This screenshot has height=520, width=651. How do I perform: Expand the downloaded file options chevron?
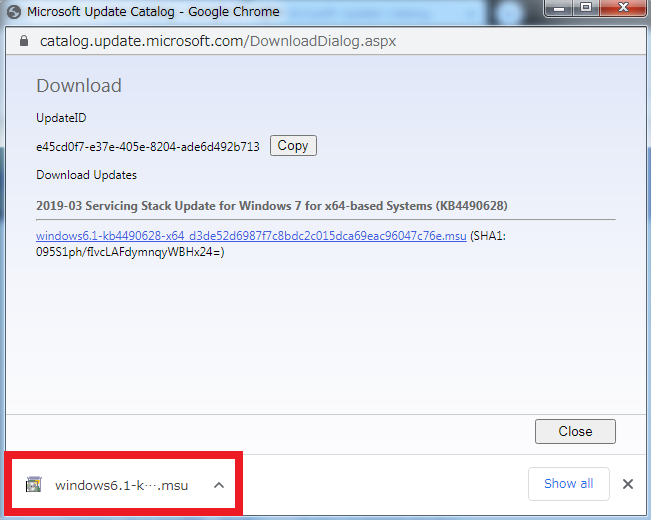point(219,485)
